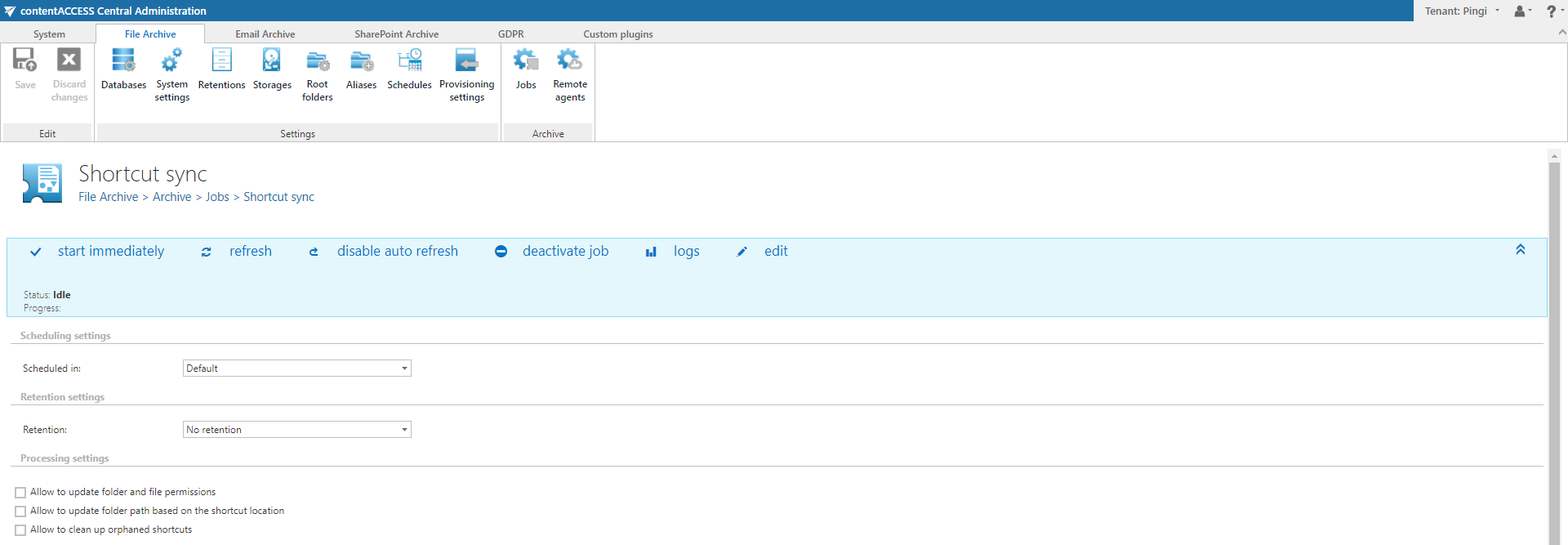Expand the Retention dropdown list
1568x545 pixels.
click(x=296, y=430)
